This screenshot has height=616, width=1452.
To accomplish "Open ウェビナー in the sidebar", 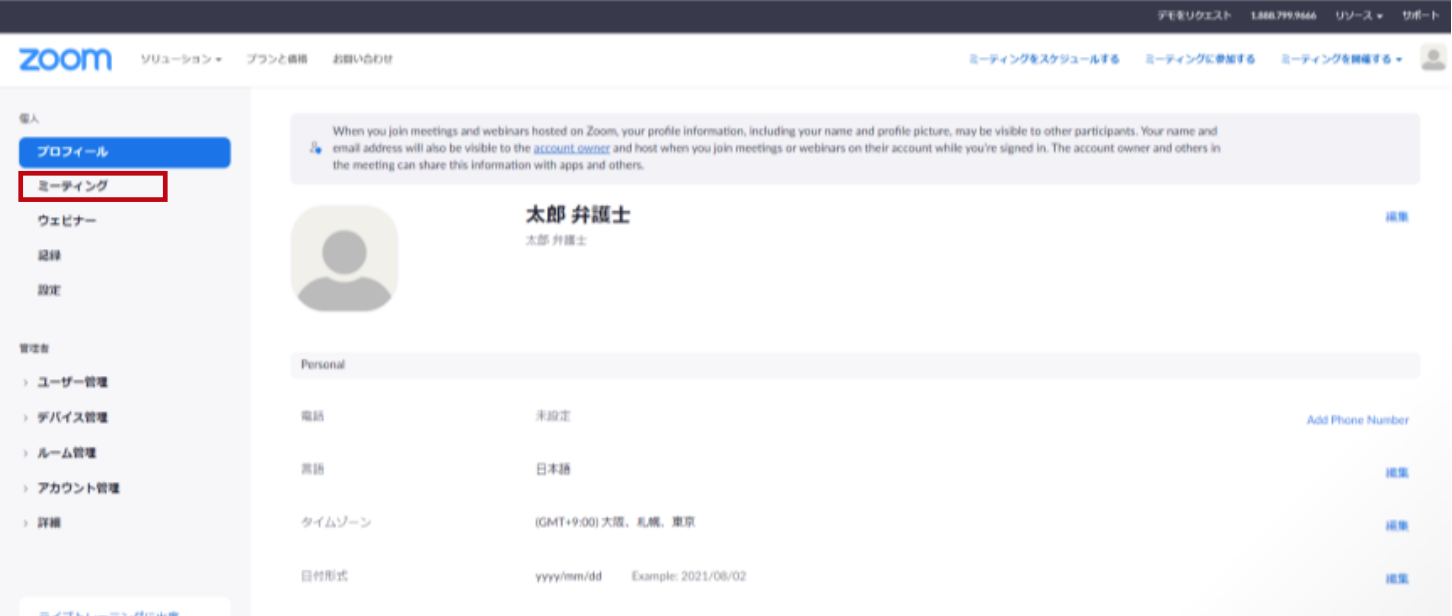I will (67, 221).
